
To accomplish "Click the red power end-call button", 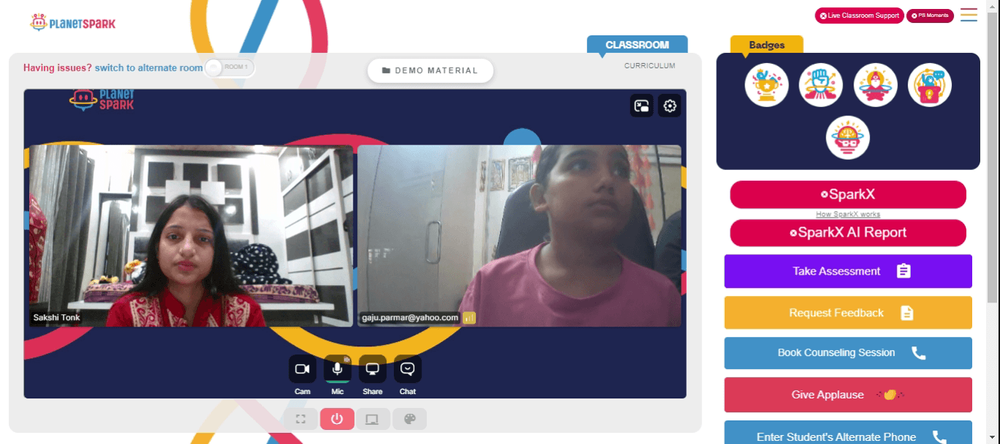I will click(x=337, y=419).
